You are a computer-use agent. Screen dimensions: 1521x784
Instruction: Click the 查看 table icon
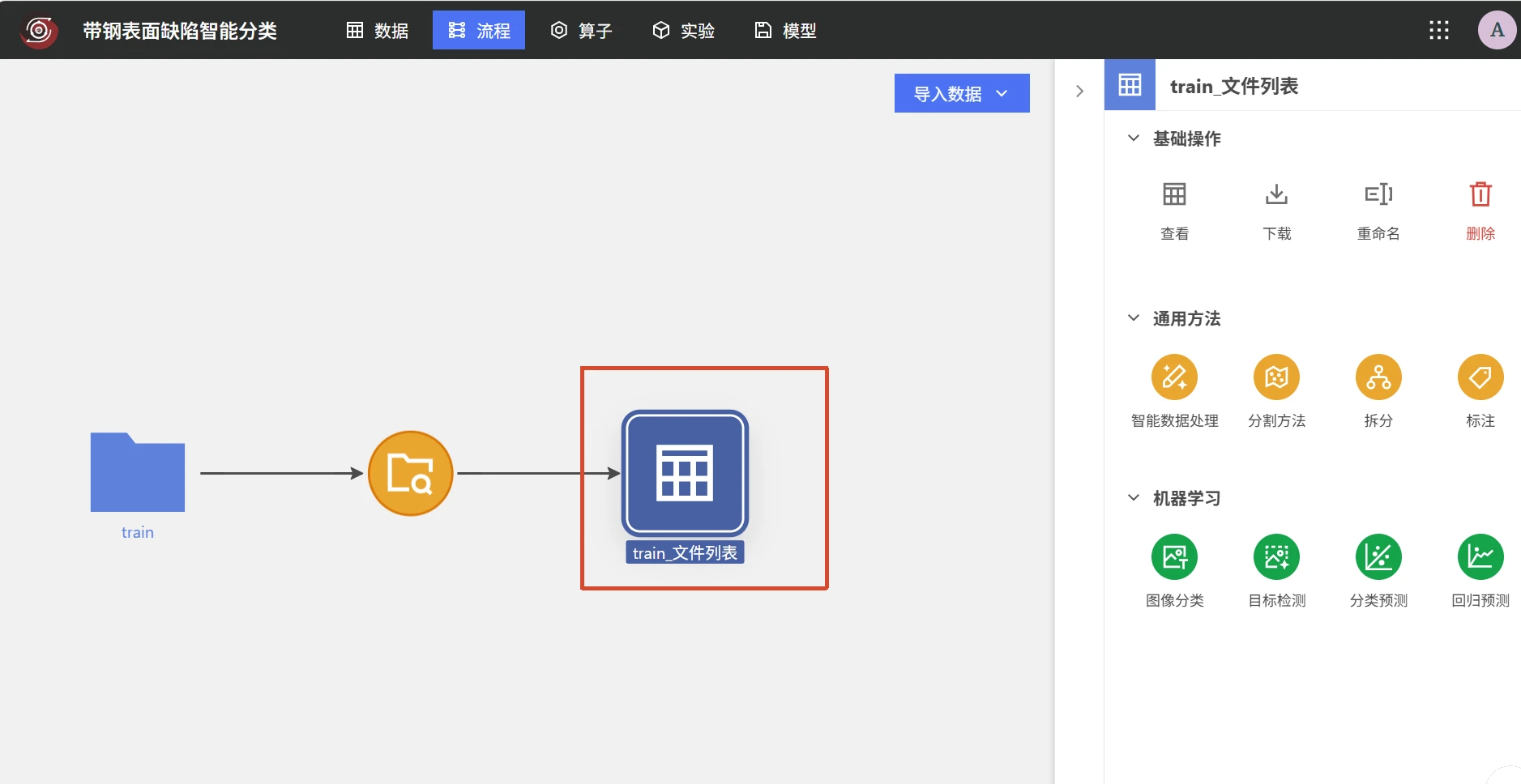click(1174, 194)
